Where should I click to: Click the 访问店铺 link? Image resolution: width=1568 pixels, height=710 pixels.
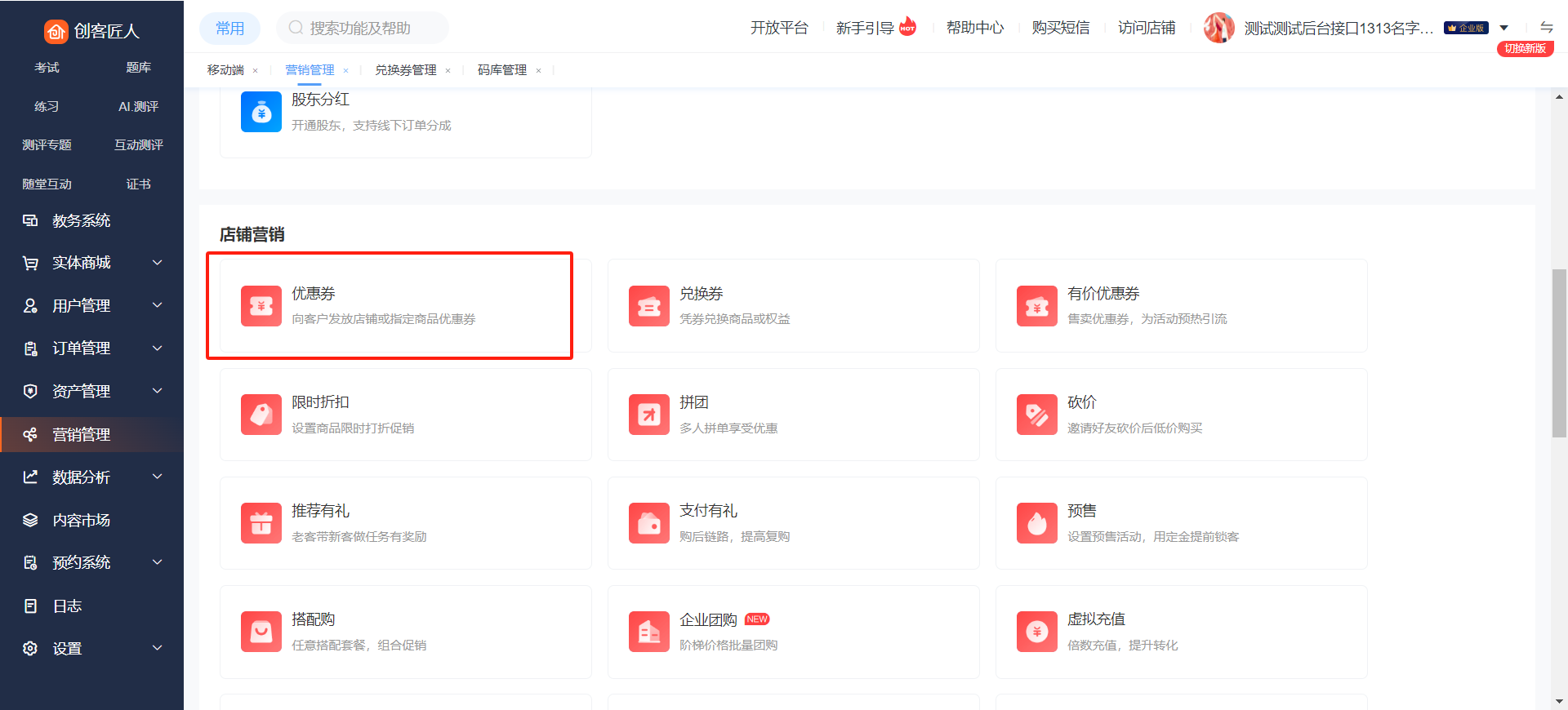pos(1146,28)
